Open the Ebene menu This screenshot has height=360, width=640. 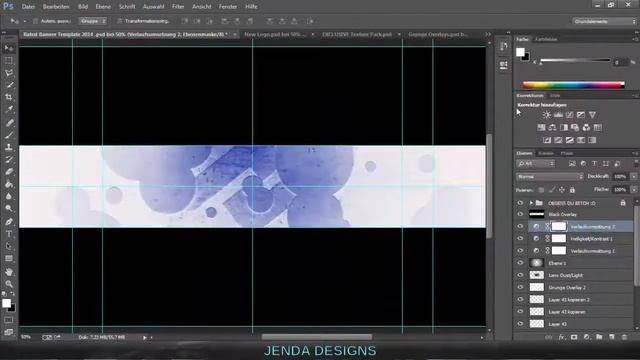click(x=103, y=7)
